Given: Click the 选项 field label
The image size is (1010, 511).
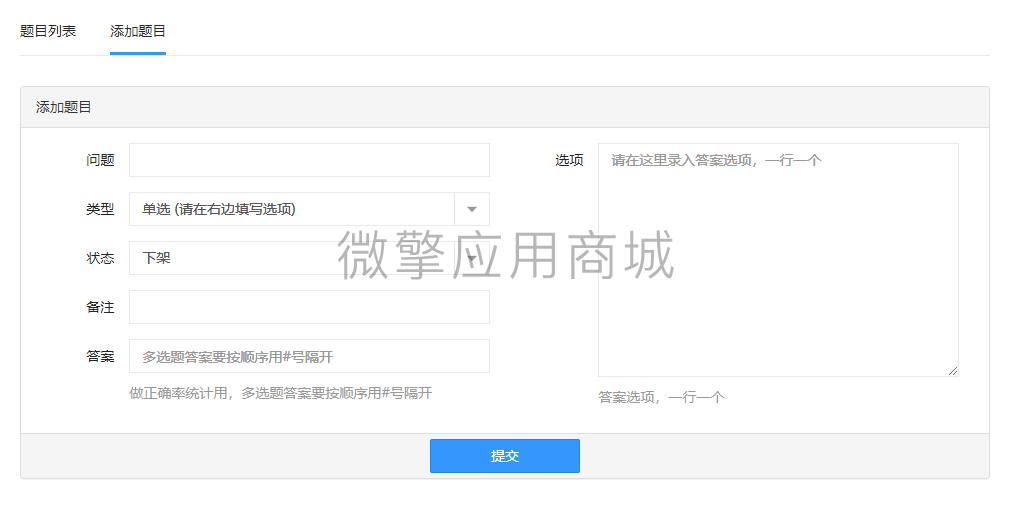Looking at the screenshot, I should click(569, 160).
